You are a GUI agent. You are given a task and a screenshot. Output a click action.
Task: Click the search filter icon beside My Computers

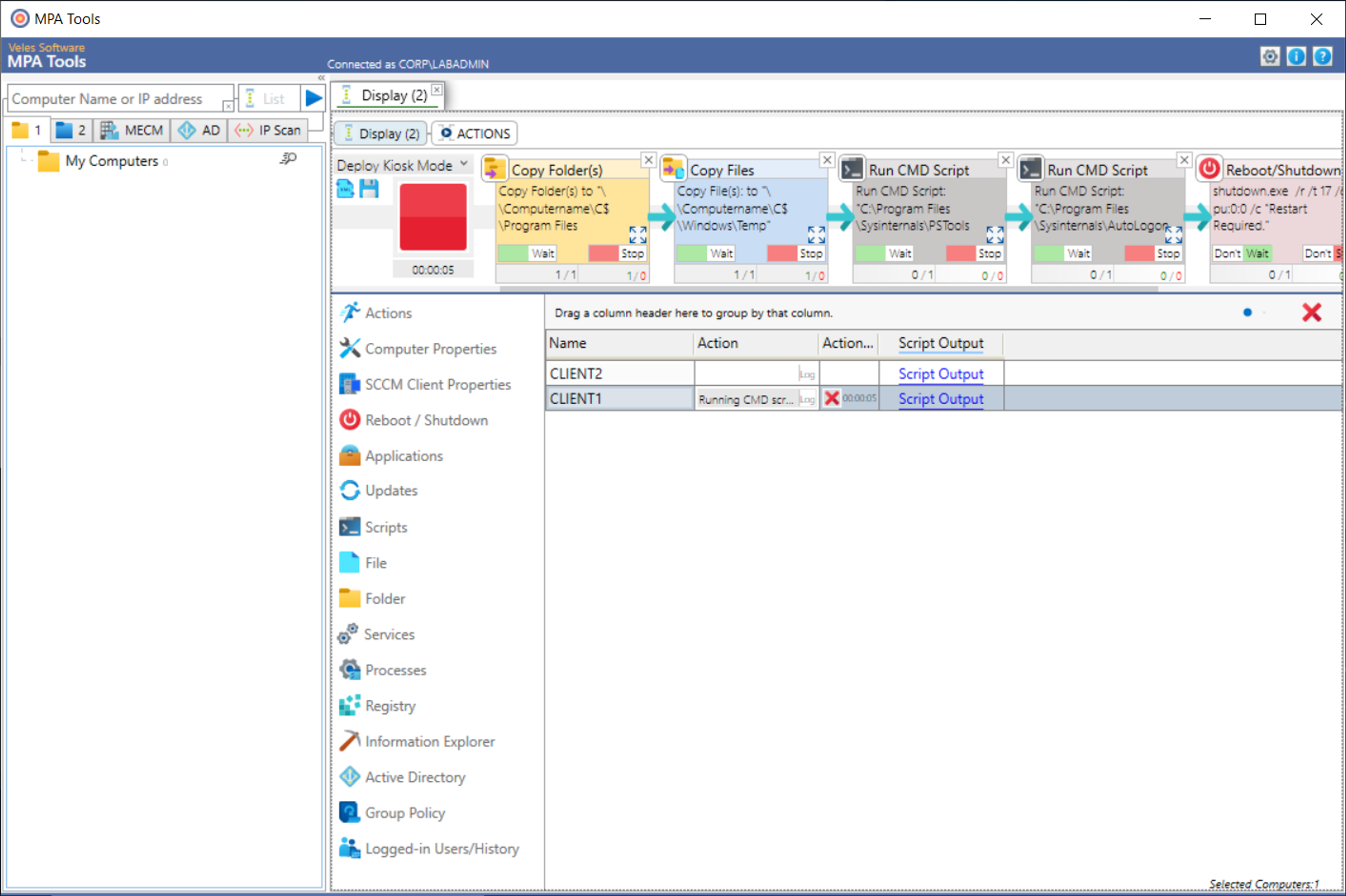(288, 159)
